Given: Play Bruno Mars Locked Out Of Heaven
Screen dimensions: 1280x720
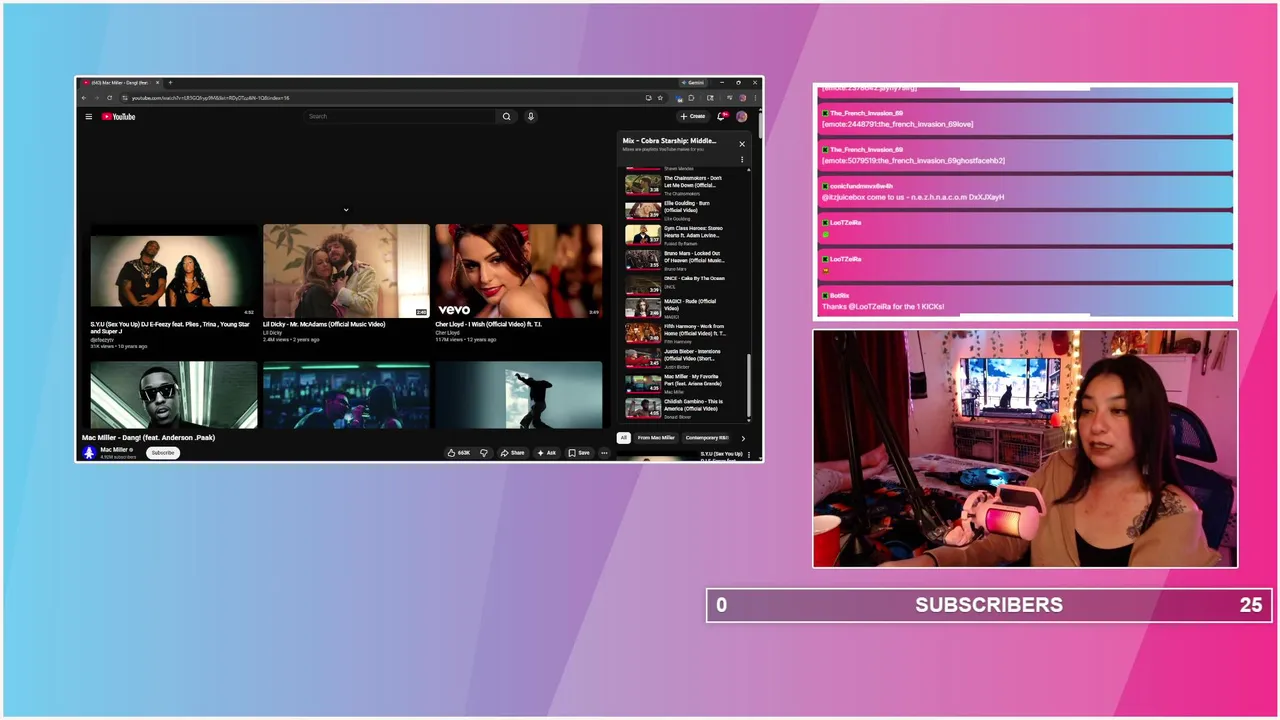Looking at the screenshot, I should [686, 260].
